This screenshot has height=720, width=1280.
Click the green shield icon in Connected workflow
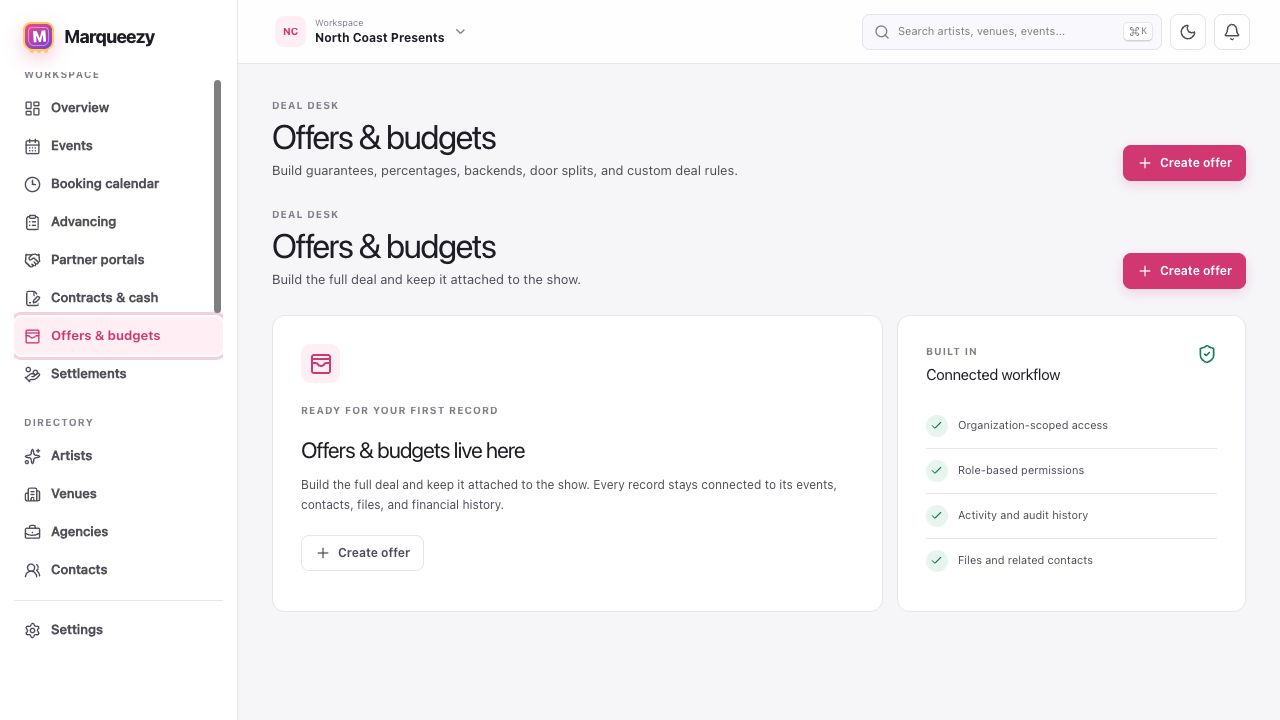tap(1207, 354)
